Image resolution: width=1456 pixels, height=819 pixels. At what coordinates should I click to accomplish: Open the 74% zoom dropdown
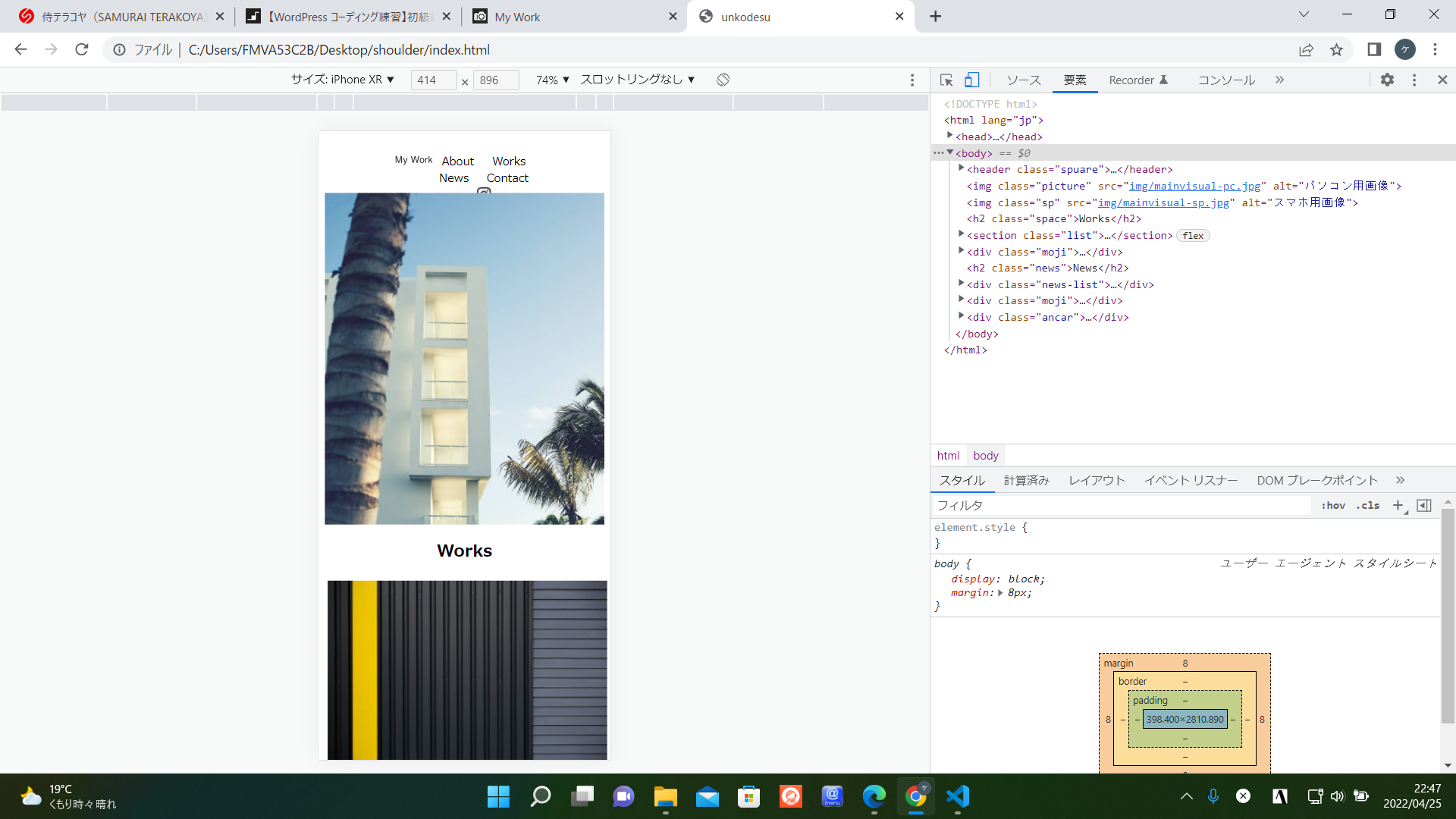point(552,80)
